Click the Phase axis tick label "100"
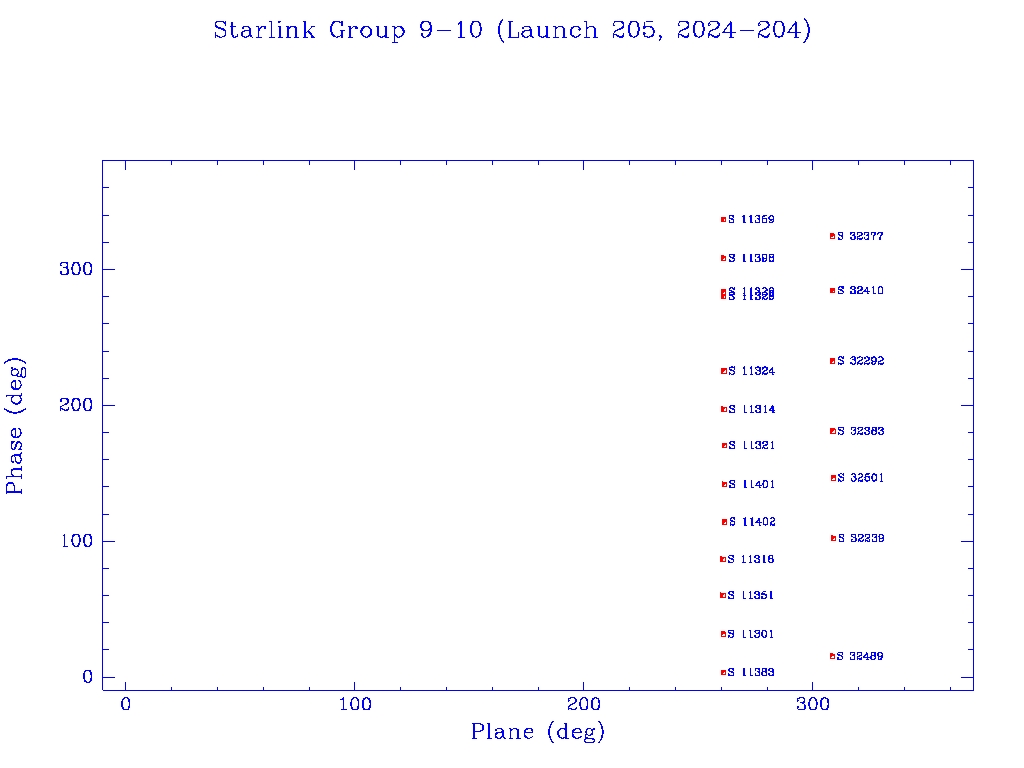The image size is (1024, 768). tap(76, 541)
